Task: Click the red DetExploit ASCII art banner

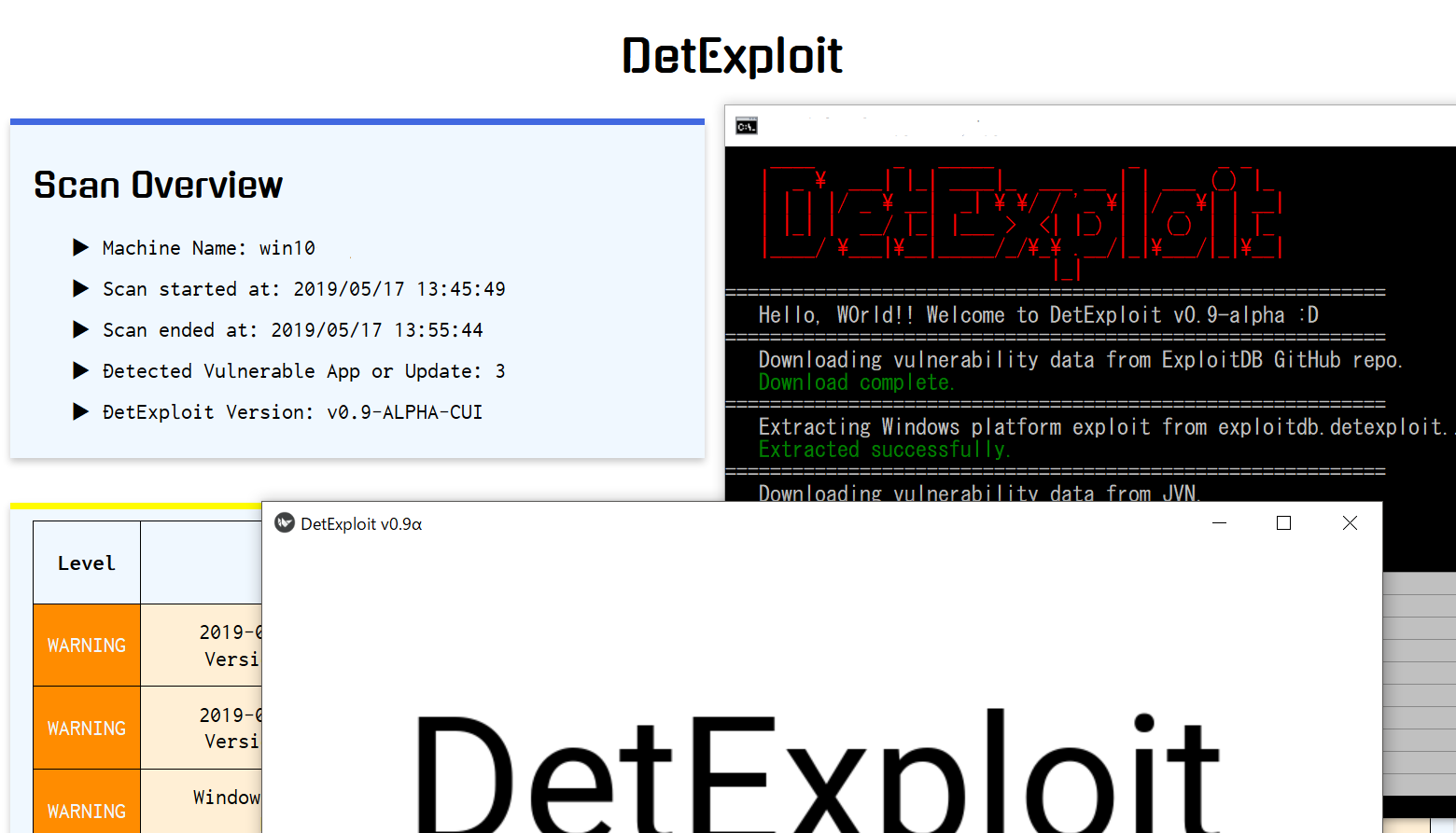Action: [1023, 224]
